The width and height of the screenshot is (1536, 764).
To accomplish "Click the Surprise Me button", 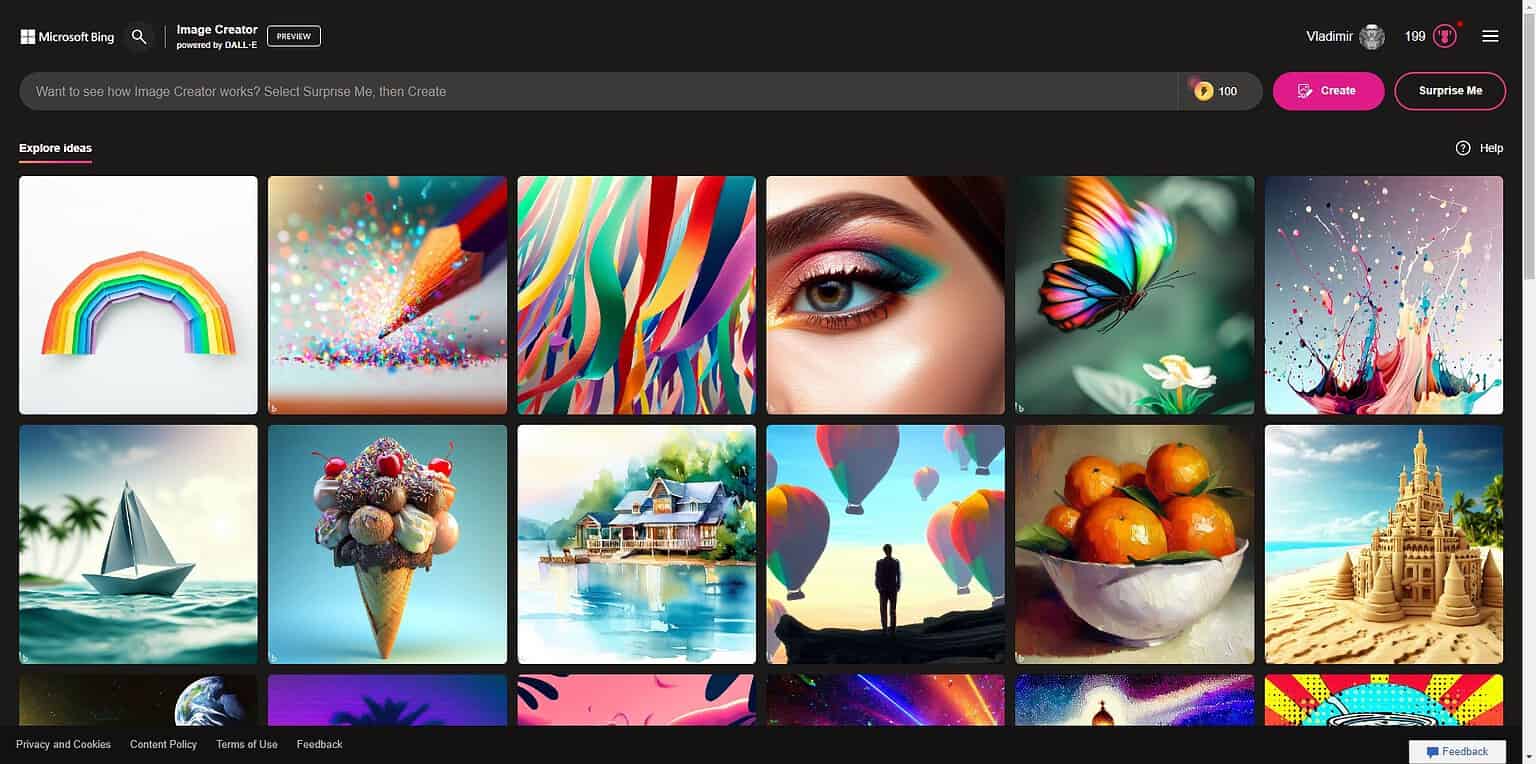I will click(x=1449, y=90).
